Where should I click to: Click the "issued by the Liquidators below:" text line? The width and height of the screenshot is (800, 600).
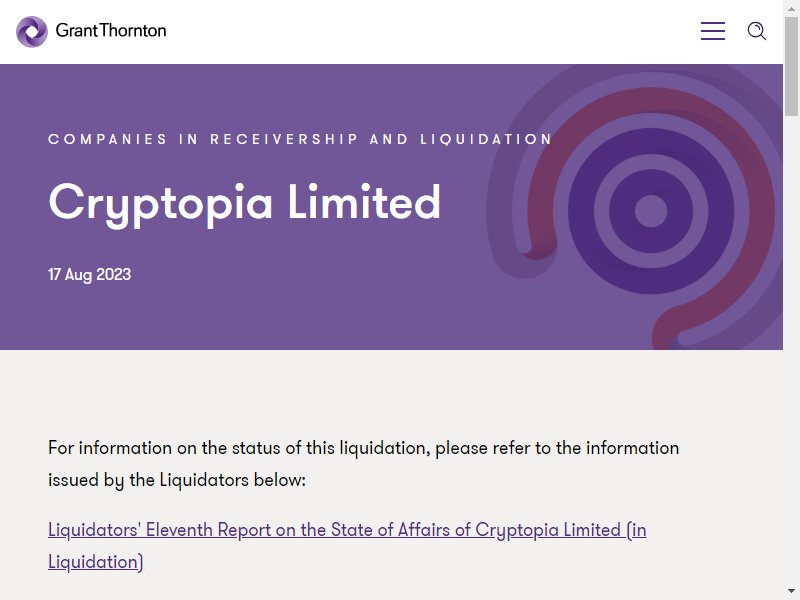(x=177, y=480)
